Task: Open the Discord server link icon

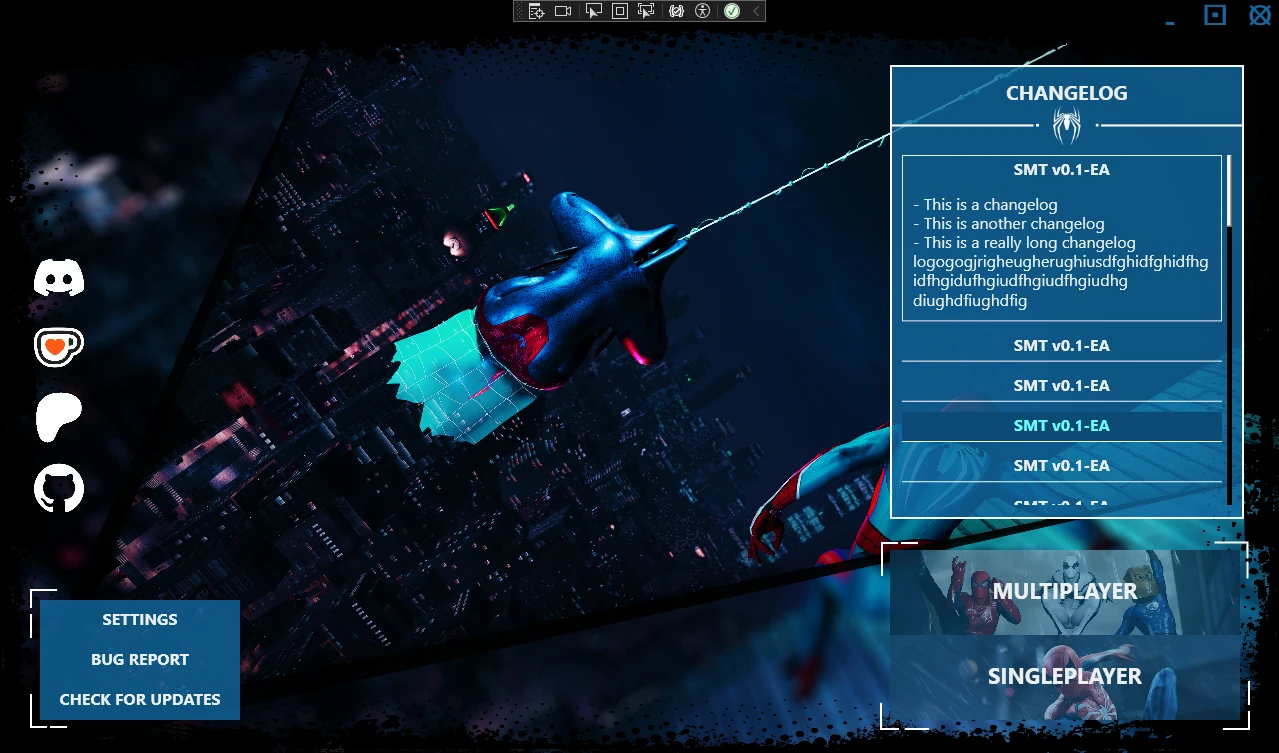Action: pyautogui.click(x=59, y=277)
